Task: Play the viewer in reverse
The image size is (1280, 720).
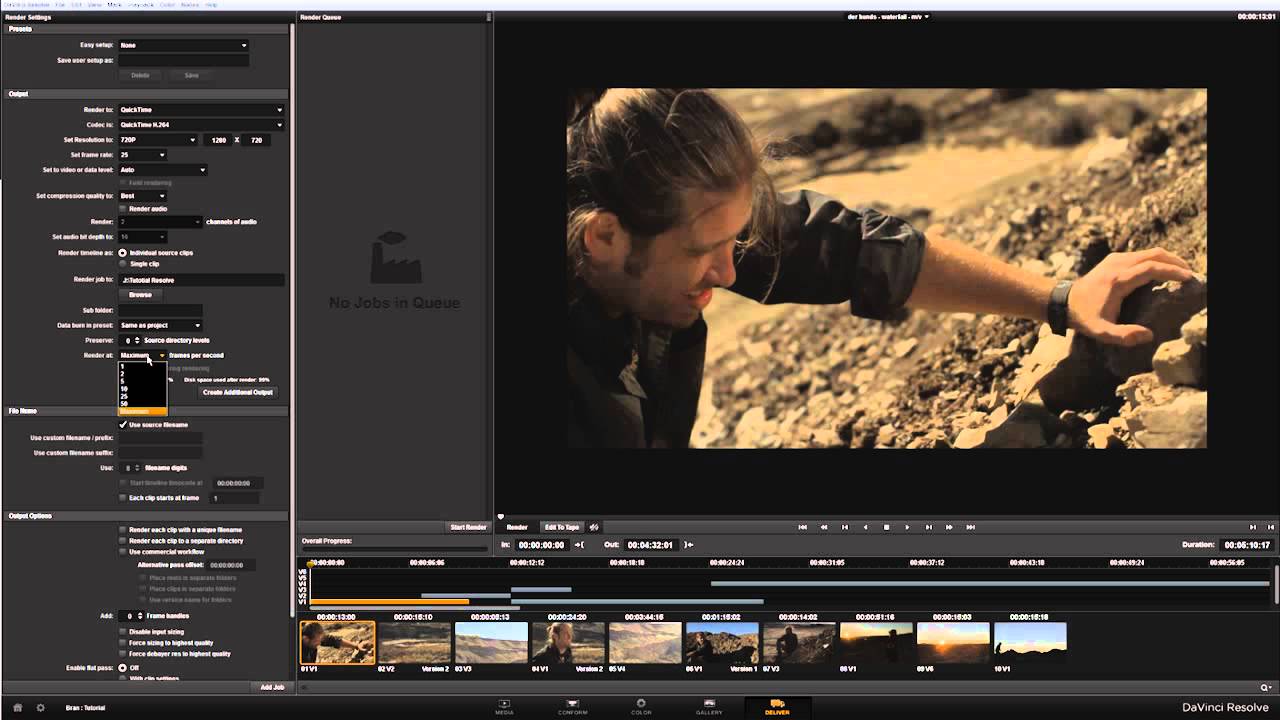Action: point(865,527)
